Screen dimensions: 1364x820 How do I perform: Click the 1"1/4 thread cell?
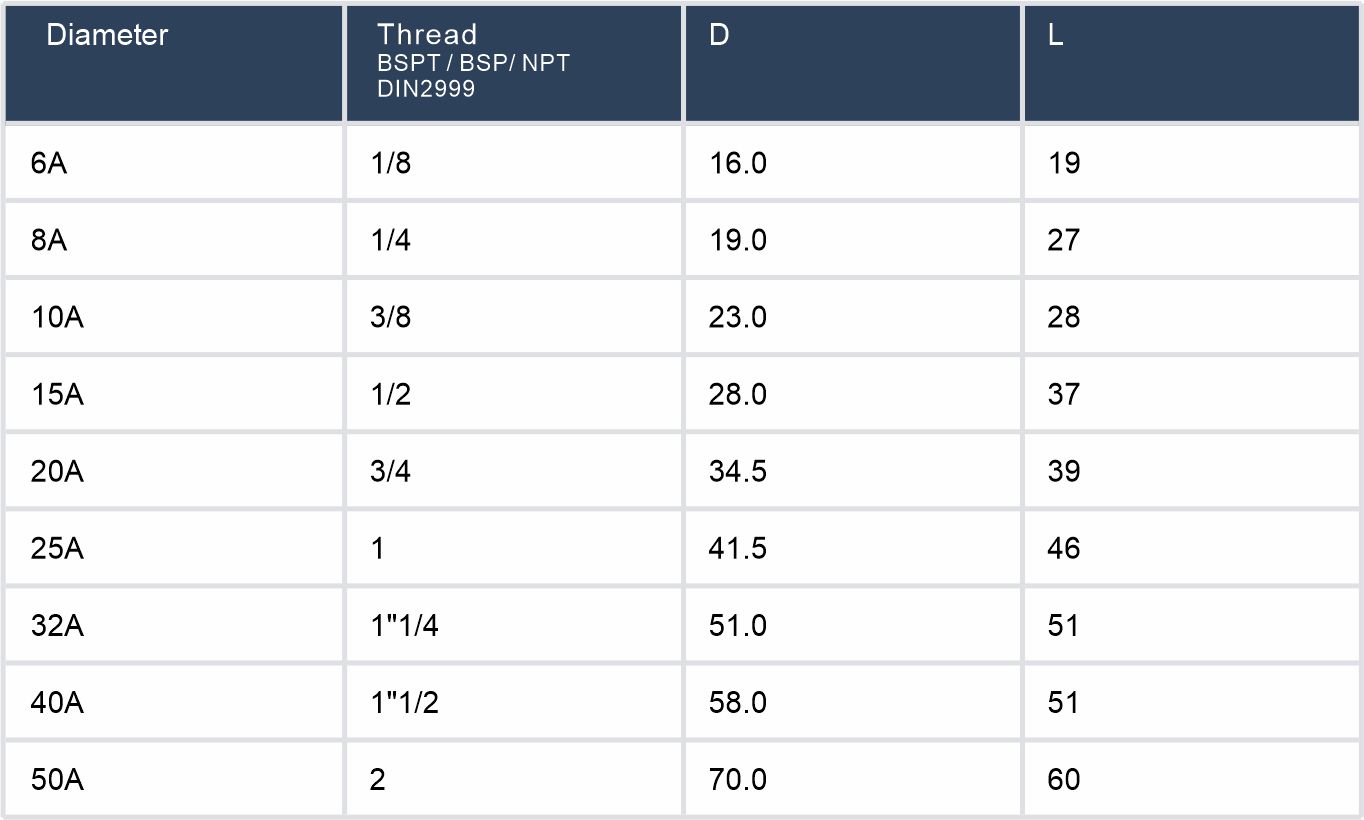coord(404,625)
